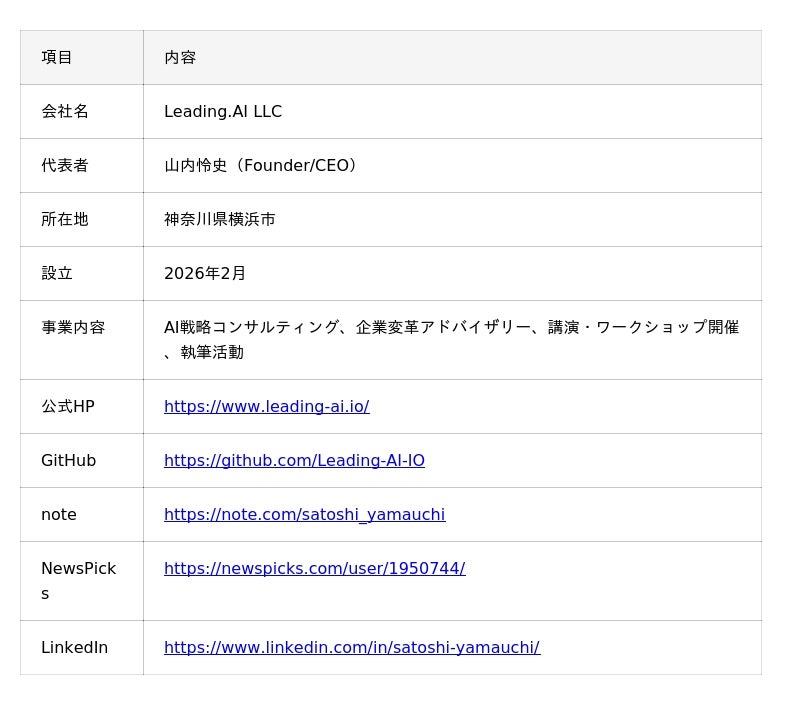Click the 2026年2月 founding date text
This screenshot has height=705, width=800.
(205, 273)
